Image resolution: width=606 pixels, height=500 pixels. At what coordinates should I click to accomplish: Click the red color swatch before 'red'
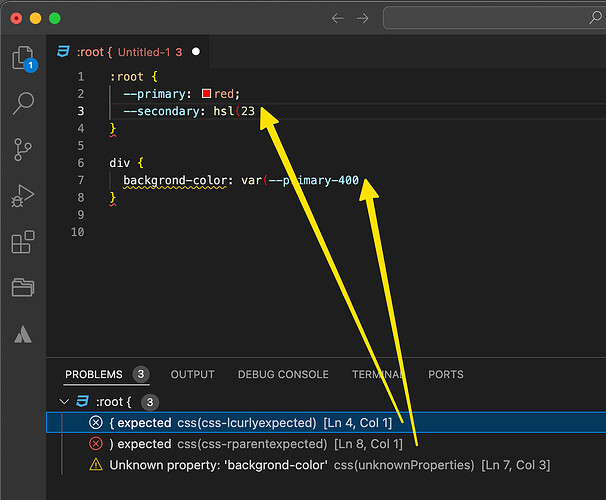coord(206,94)
